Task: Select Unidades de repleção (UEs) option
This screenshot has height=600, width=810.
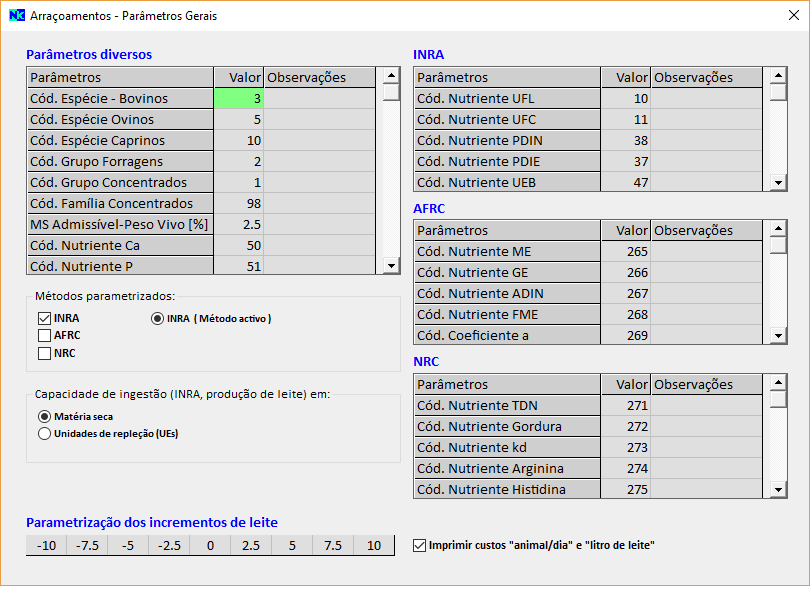Action: (x=44, y=434)
